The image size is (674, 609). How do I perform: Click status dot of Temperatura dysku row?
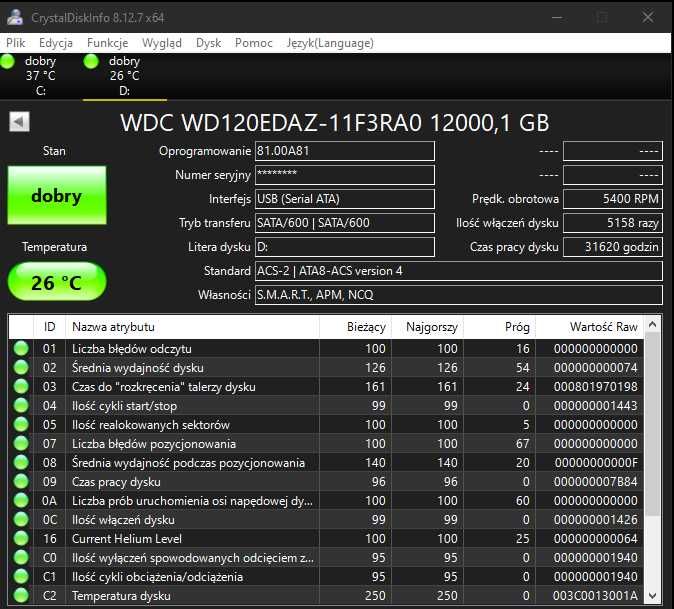click(21, 595)
